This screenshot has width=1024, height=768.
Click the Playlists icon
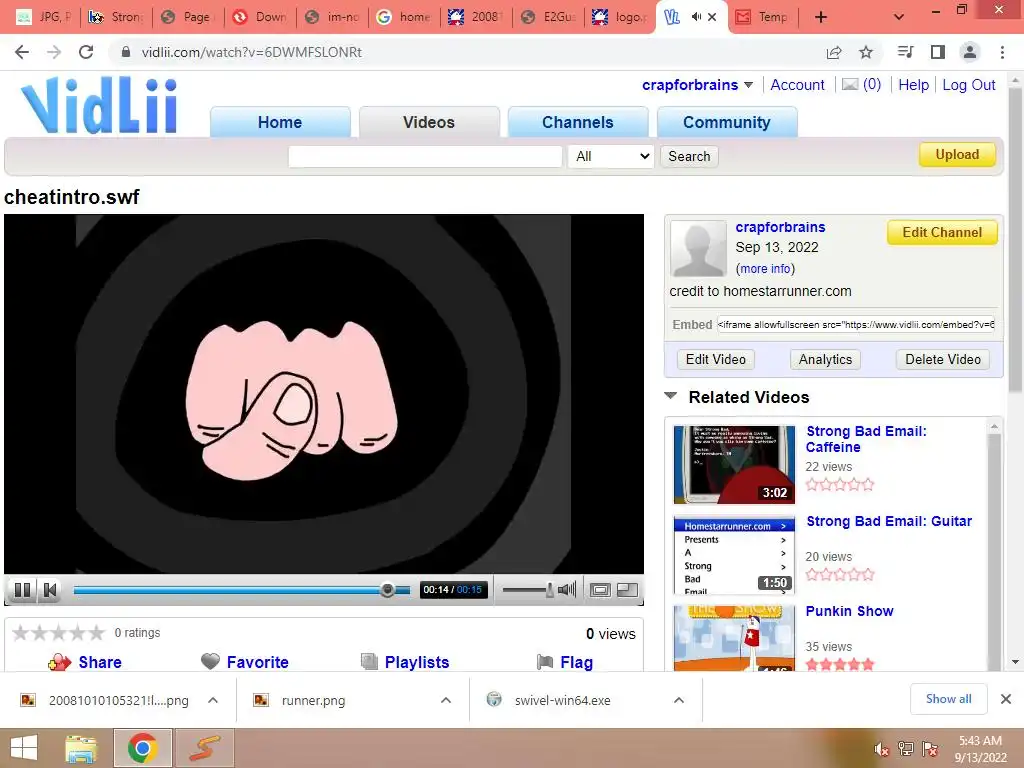(369, 662)
